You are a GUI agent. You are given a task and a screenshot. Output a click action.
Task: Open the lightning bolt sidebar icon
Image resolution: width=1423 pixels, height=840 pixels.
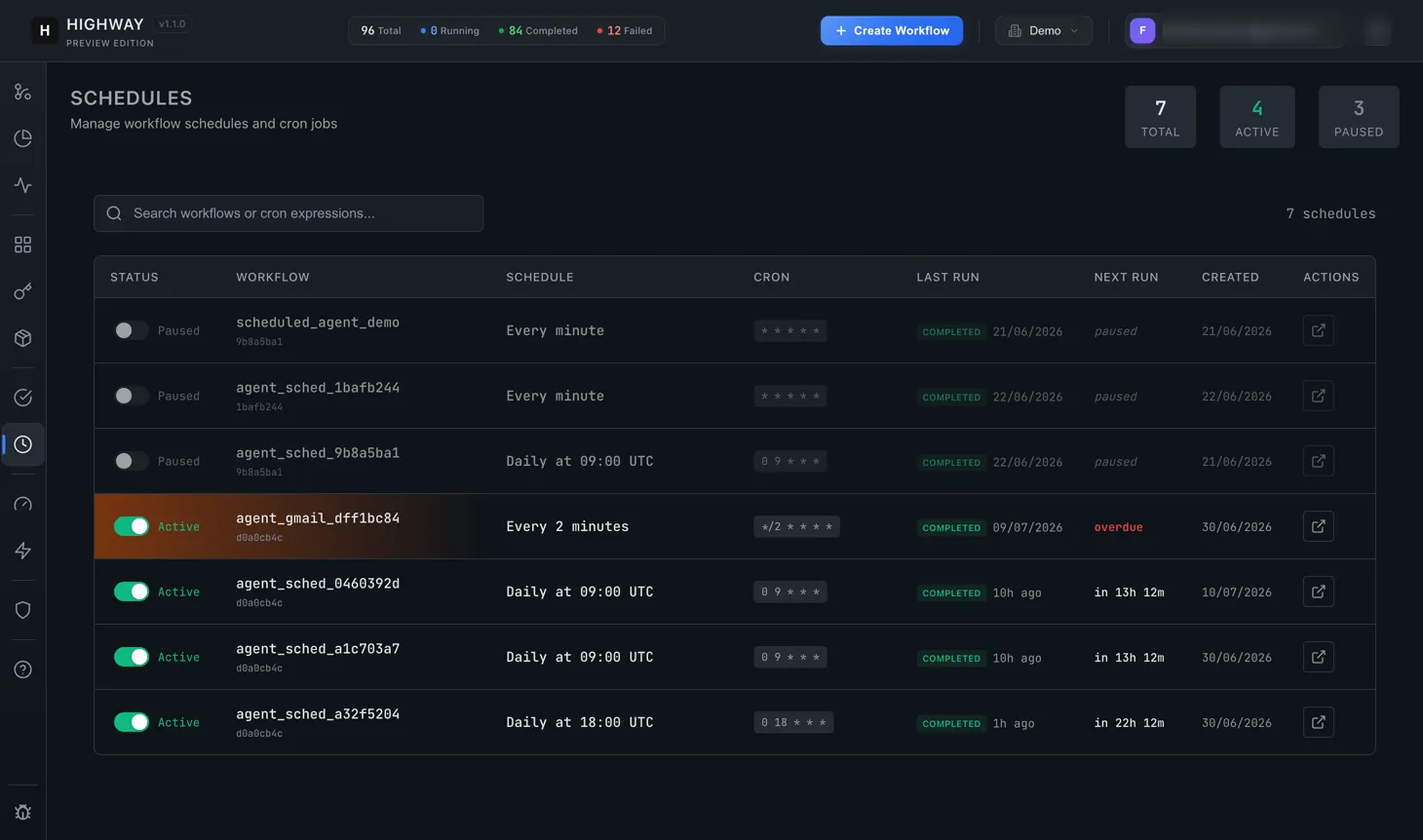(x=22, y=551)
